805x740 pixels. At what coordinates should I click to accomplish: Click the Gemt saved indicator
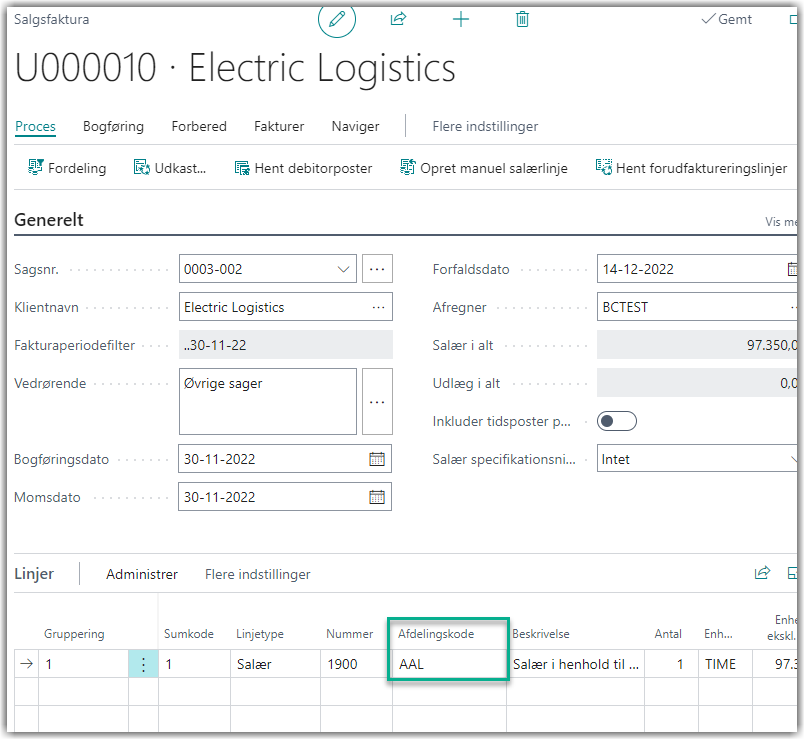point(726,20)
